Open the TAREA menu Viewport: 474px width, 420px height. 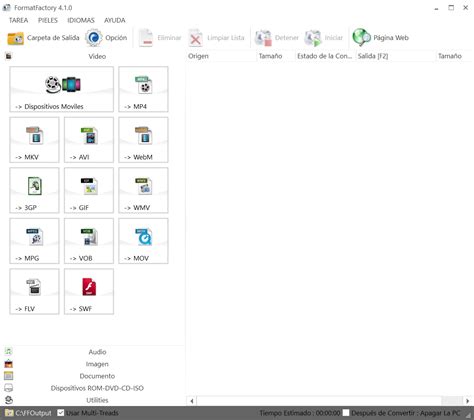tap(18, 20)
